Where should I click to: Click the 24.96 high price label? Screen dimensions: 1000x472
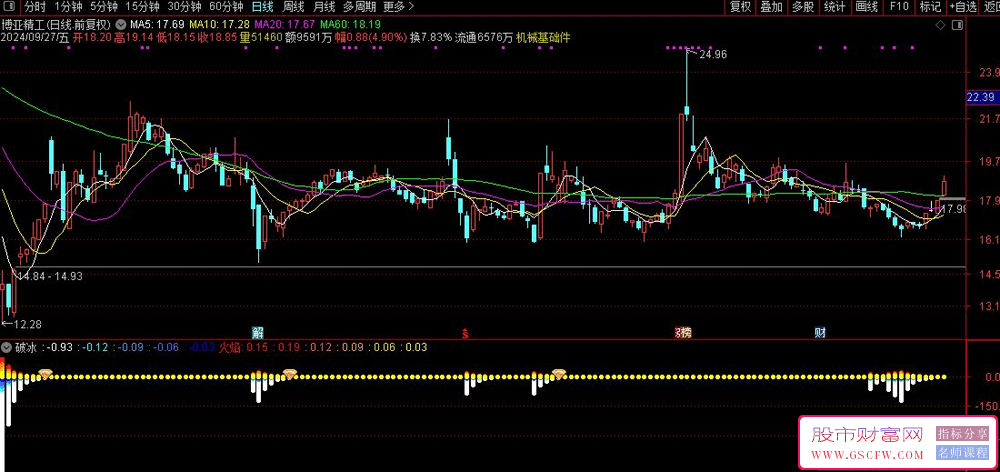click(713, 55)
